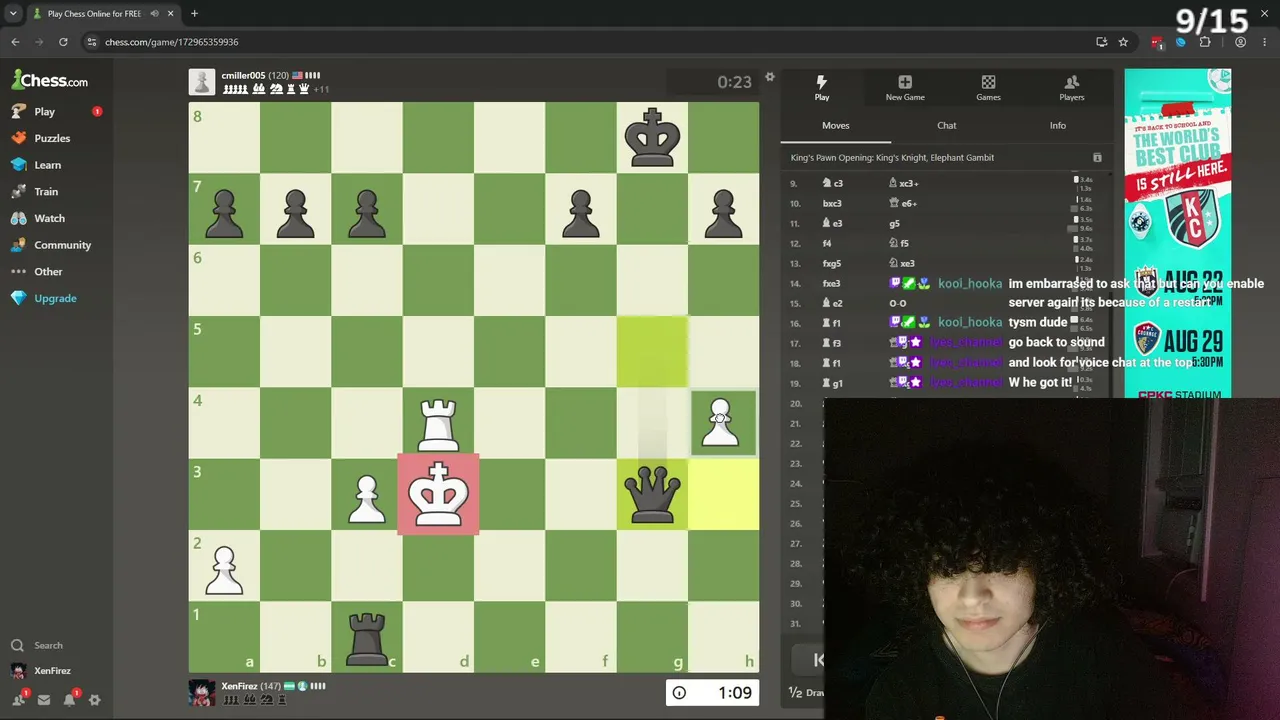Click the King's Pawn Opening name
The image size is (1280, 720).
point(892,158)
